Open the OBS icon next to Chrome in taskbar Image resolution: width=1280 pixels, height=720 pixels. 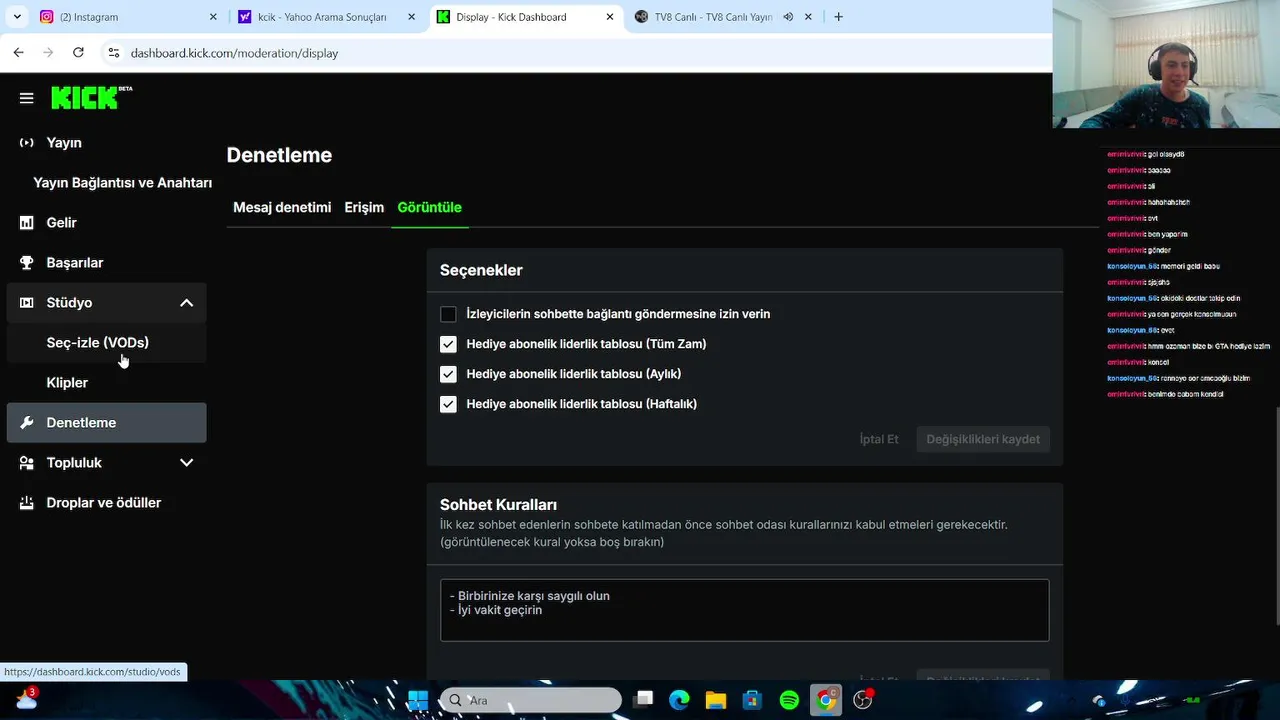tap(863, 700)
